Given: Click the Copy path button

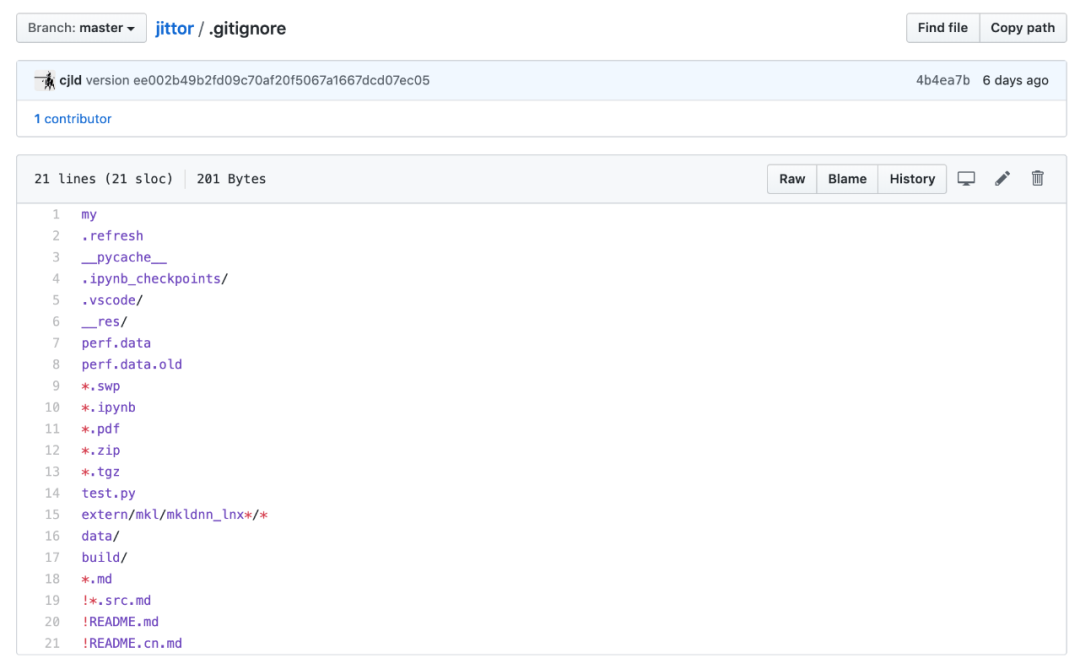Looking at the screenshot, I should pos(1022,28).
